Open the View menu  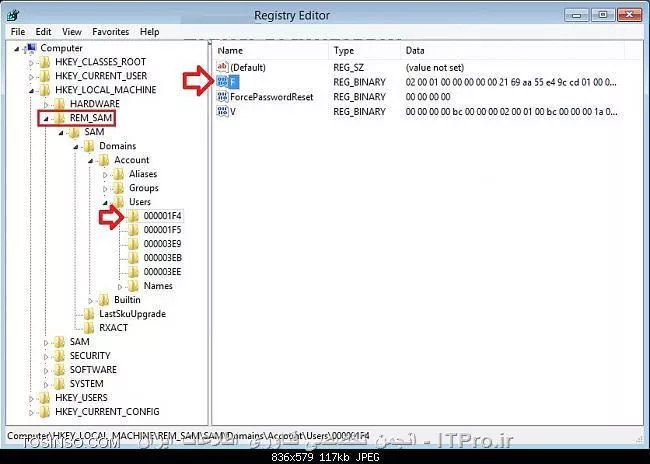72,32
